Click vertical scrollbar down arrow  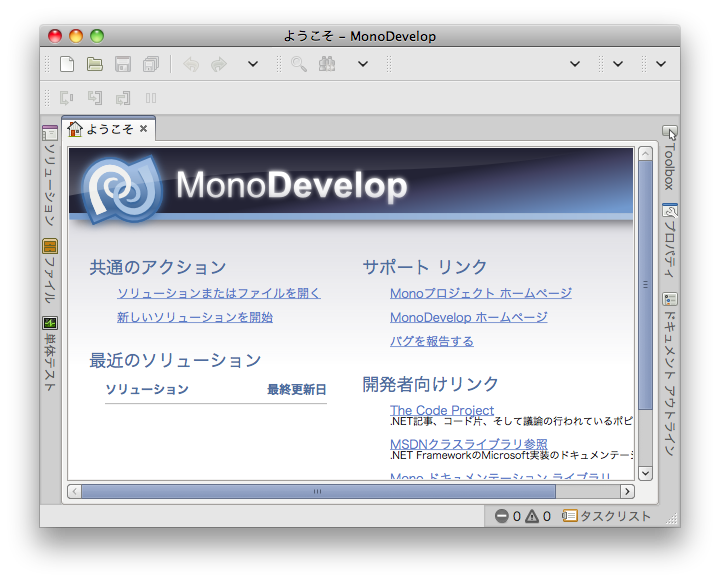point(645,473)
